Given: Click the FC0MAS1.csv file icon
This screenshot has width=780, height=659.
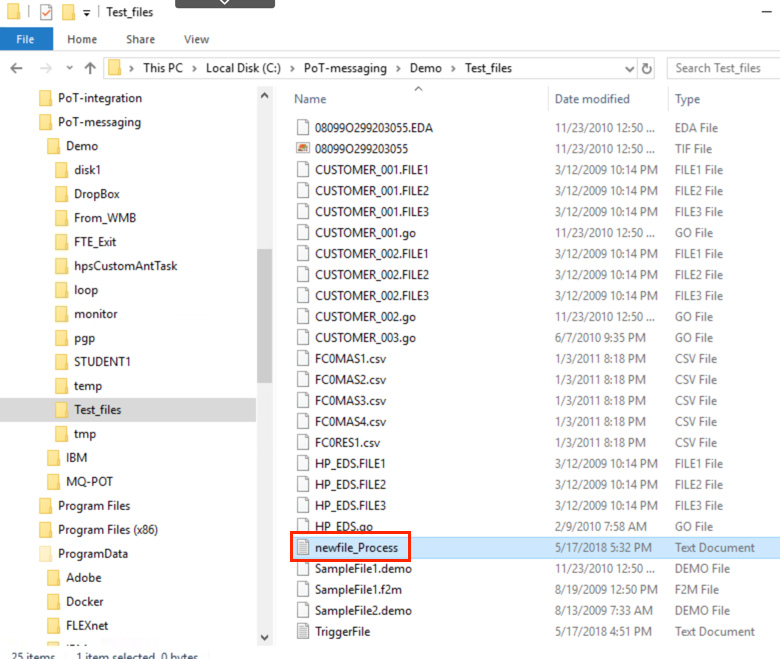Looking at the screenshot, I should (x=303, y=359).
